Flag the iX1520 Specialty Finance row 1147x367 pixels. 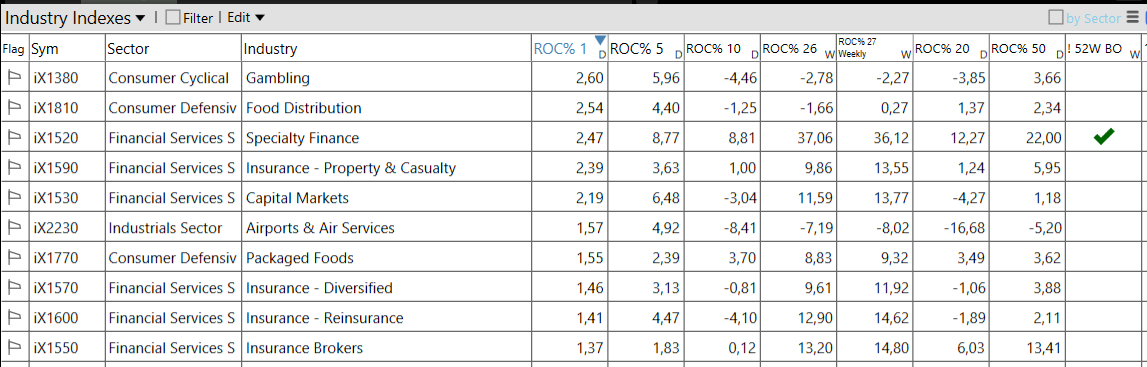point(14,137)
